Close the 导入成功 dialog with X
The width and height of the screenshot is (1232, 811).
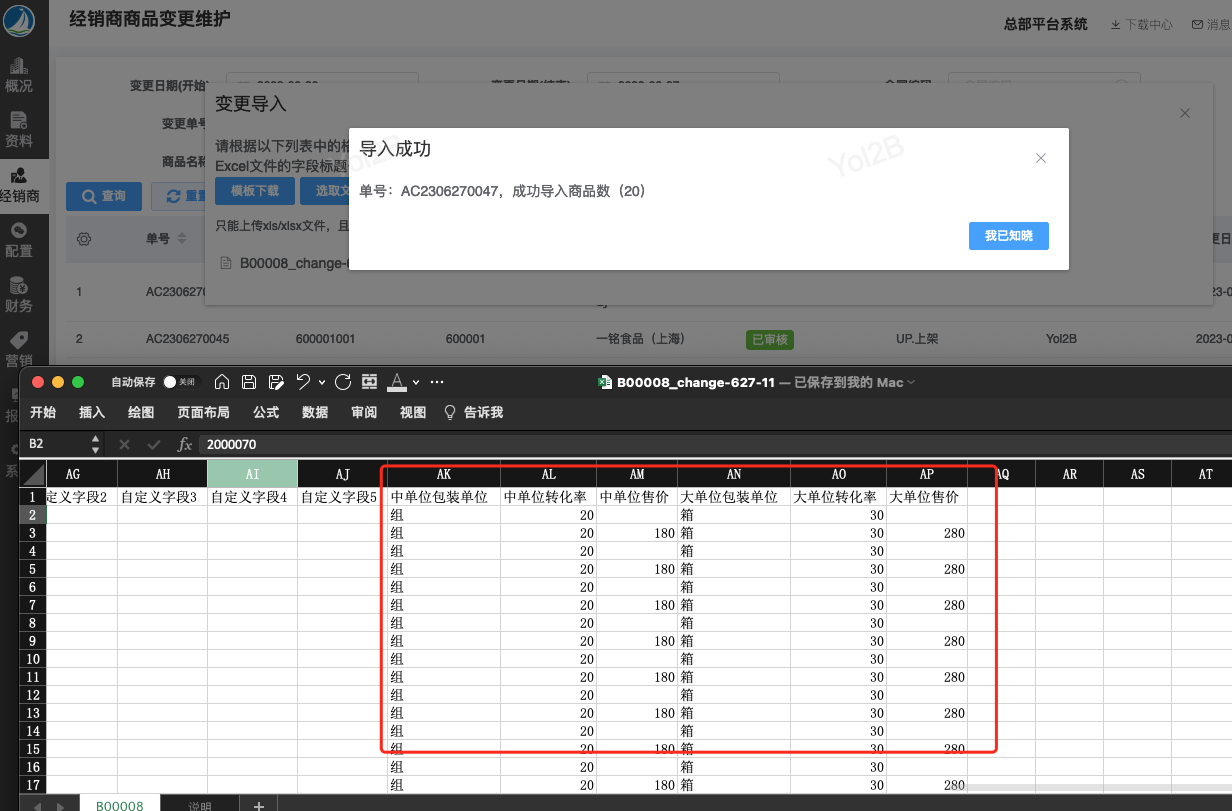1041,158
